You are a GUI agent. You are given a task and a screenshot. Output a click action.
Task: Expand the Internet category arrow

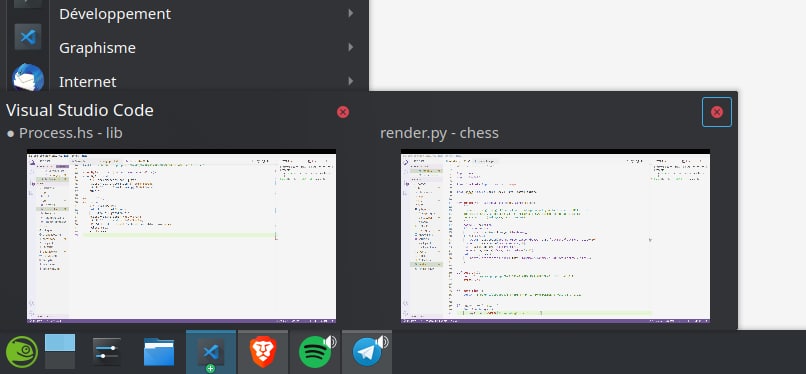click(351, 81)
